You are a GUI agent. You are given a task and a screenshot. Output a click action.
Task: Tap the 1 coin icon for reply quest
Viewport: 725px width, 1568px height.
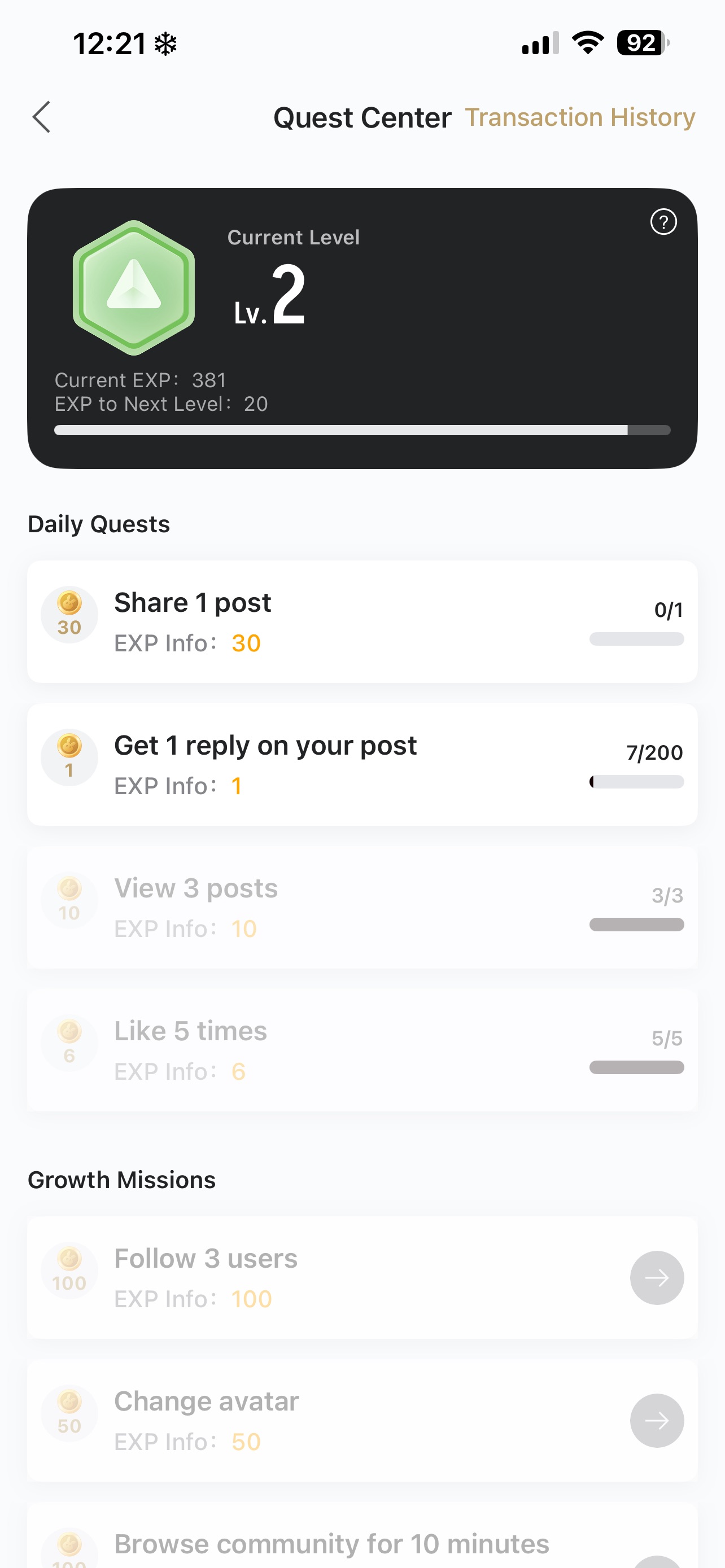point(69,757)
